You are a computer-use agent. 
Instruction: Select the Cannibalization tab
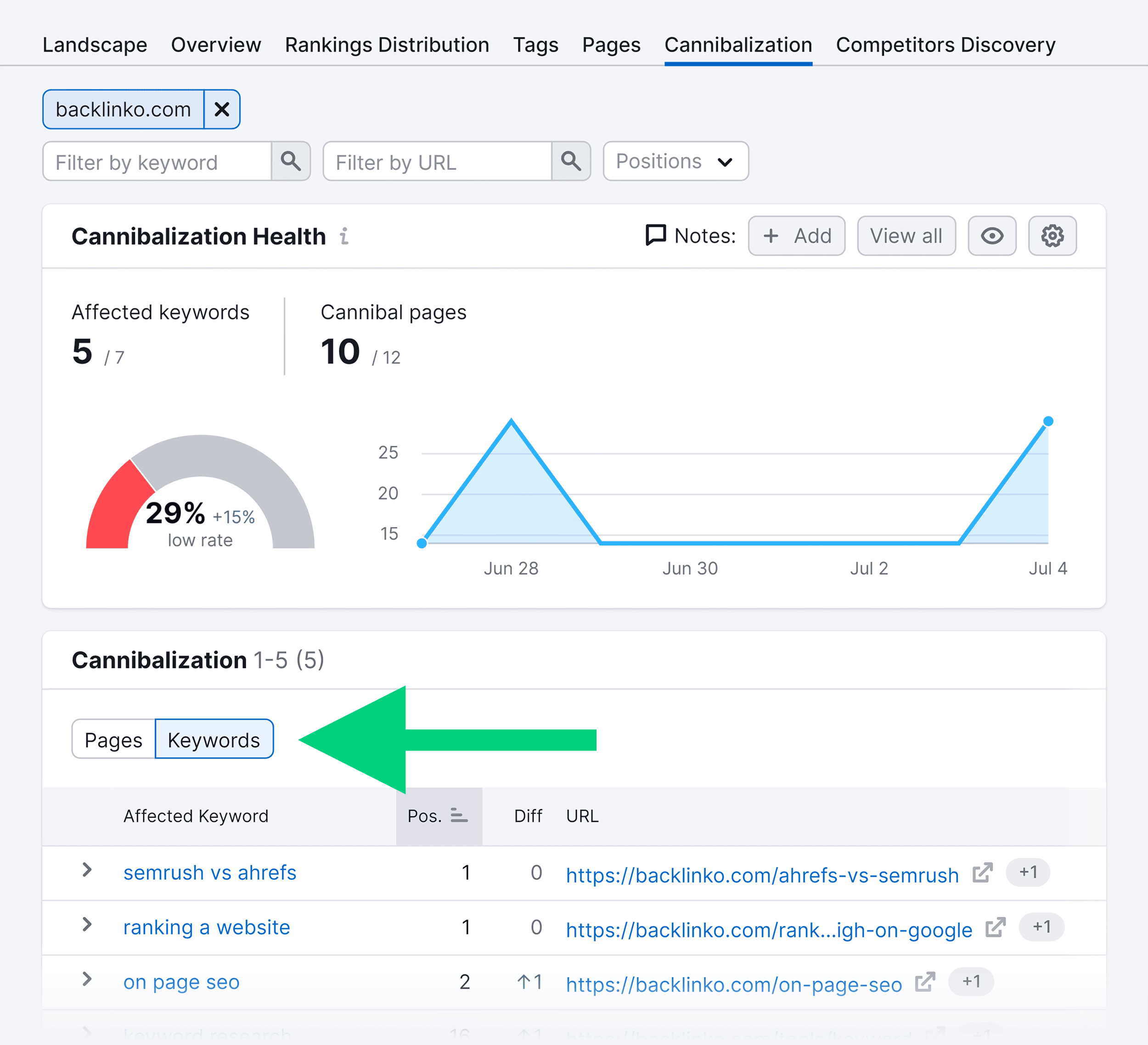[738, 45]
